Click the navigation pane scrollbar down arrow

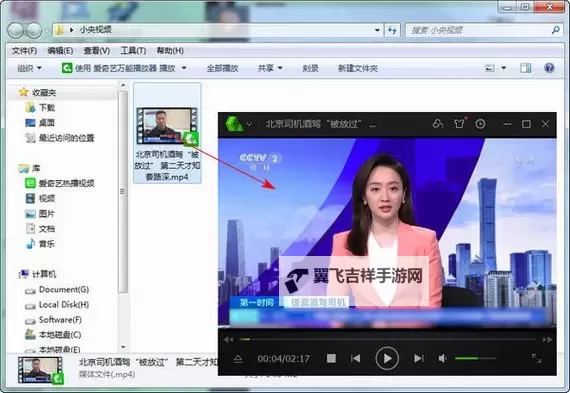click(x=123, y=347)
